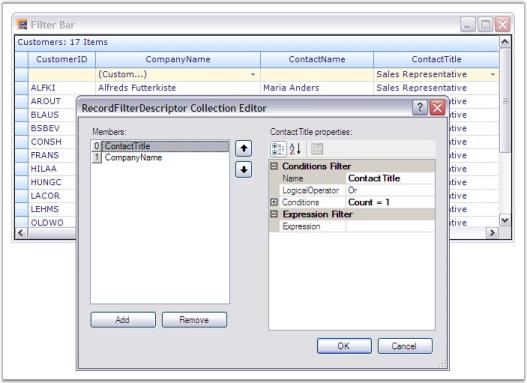527x383 pixels.
Task: Click the ALFKI customer ID cell
Action: tap(62, 88)
